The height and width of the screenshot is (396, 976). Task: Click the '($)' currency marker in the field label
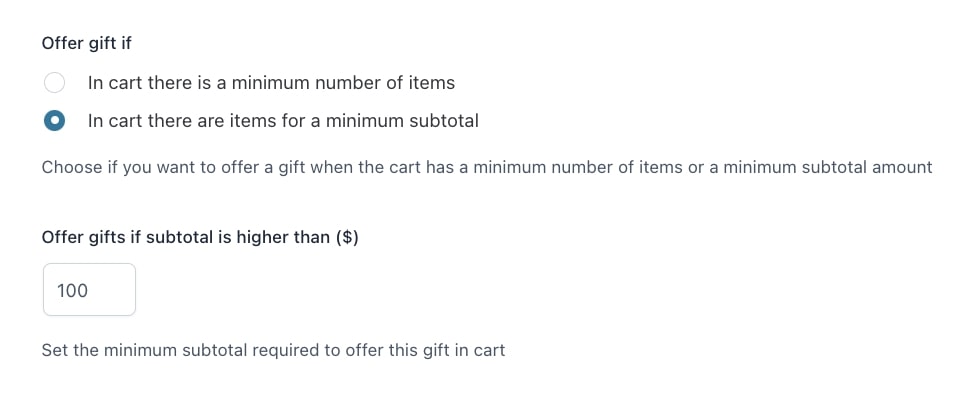coord(347,238)
